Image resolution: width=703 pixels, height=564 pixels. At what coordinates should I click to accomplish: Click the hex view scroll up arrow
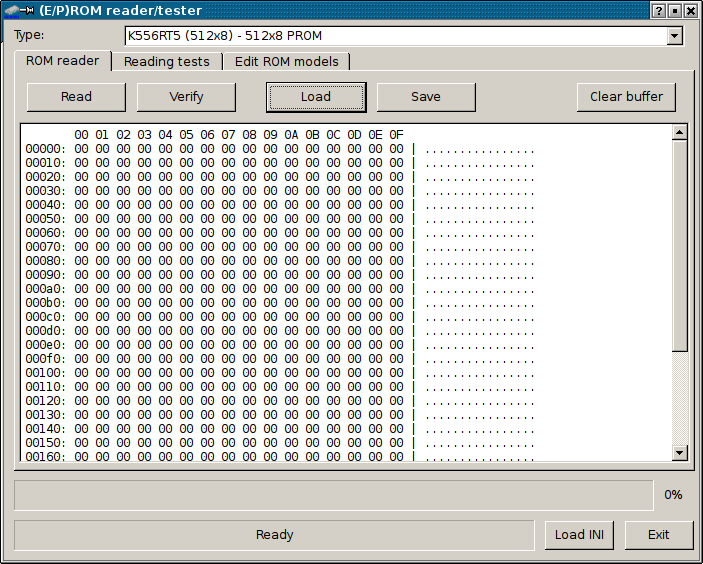[x=680, y=132]
